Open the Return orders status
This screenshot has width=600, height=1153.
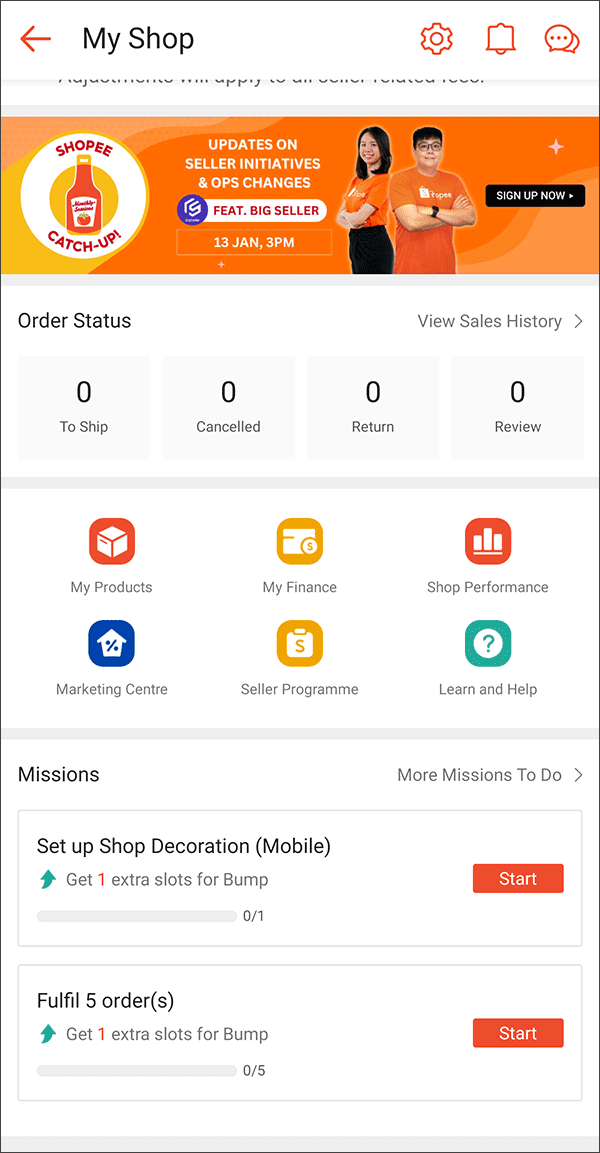[x=373, y=407]
